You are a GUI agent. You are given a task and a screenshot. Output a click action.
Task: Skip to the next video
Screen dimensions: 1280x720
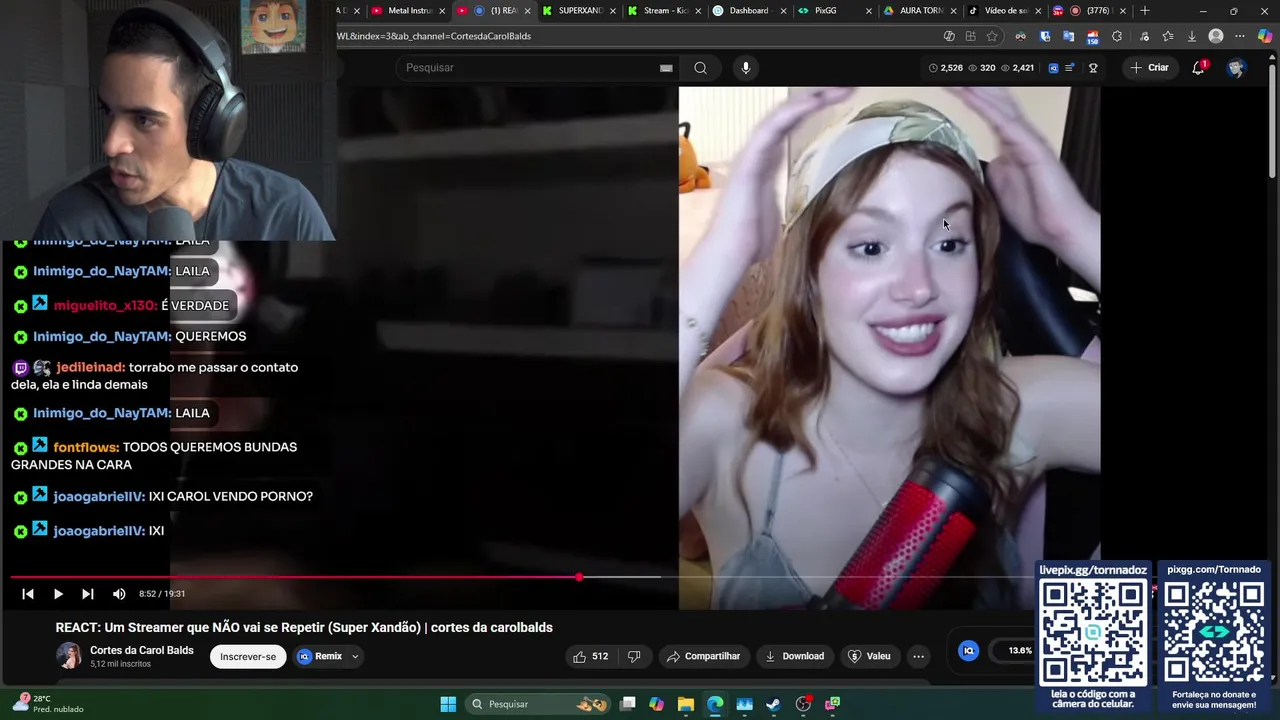pos(88,594)
